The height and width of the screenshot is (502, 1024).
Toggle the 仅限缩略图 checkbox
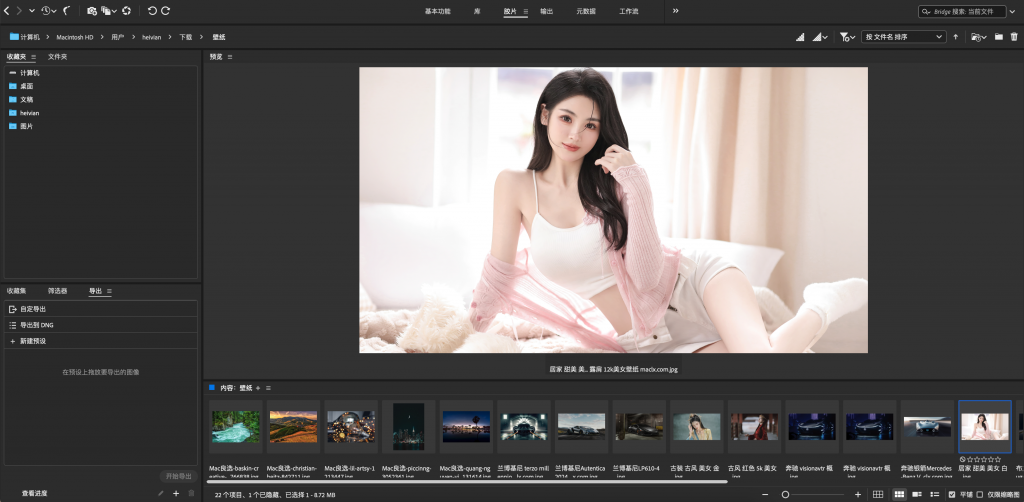pyautogui.click(x=979, y=495)
